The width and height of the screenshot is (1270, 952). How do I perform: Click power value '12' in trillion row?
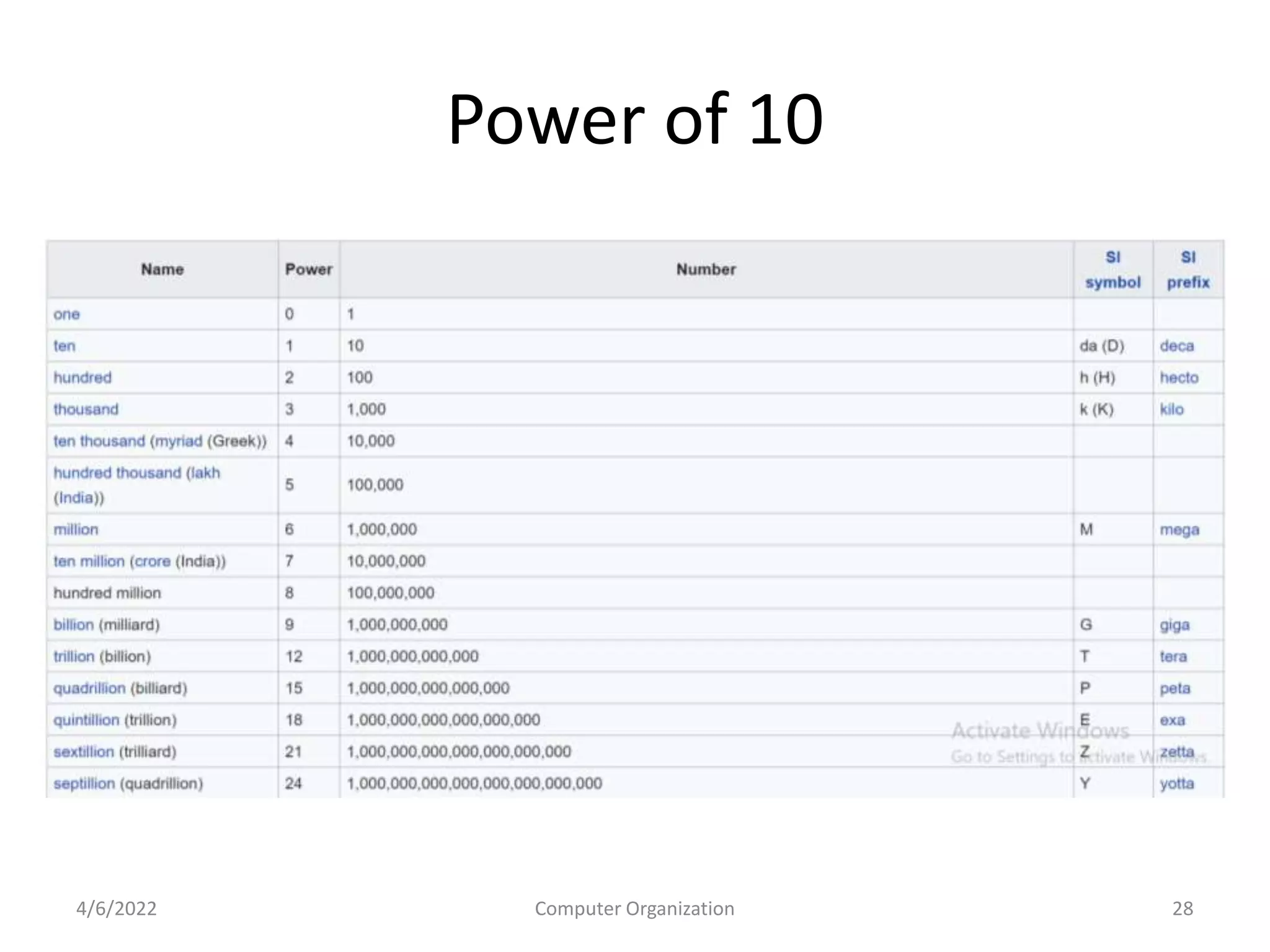click(294, 656)
